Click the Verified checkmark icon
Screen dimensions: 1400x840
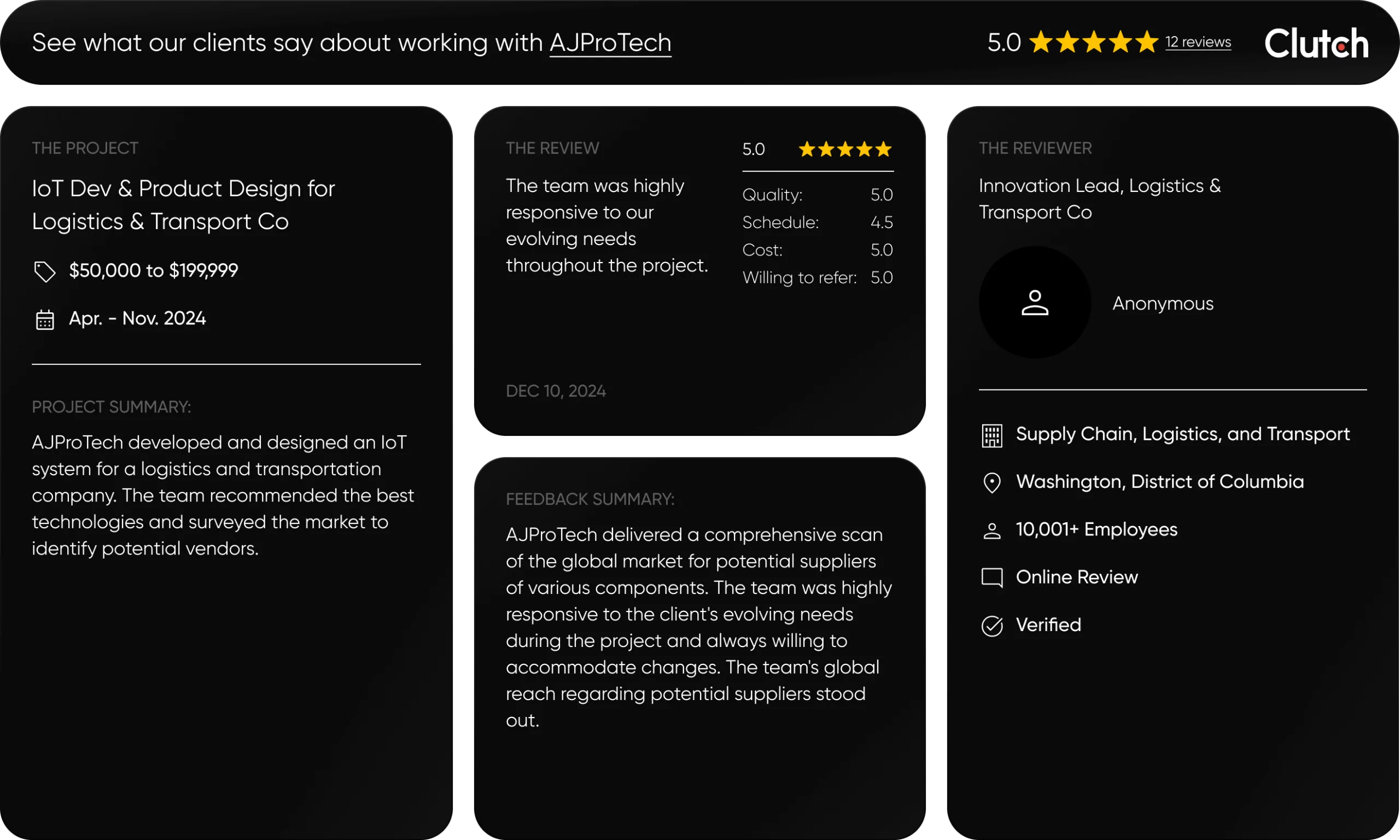click(991, 626)
